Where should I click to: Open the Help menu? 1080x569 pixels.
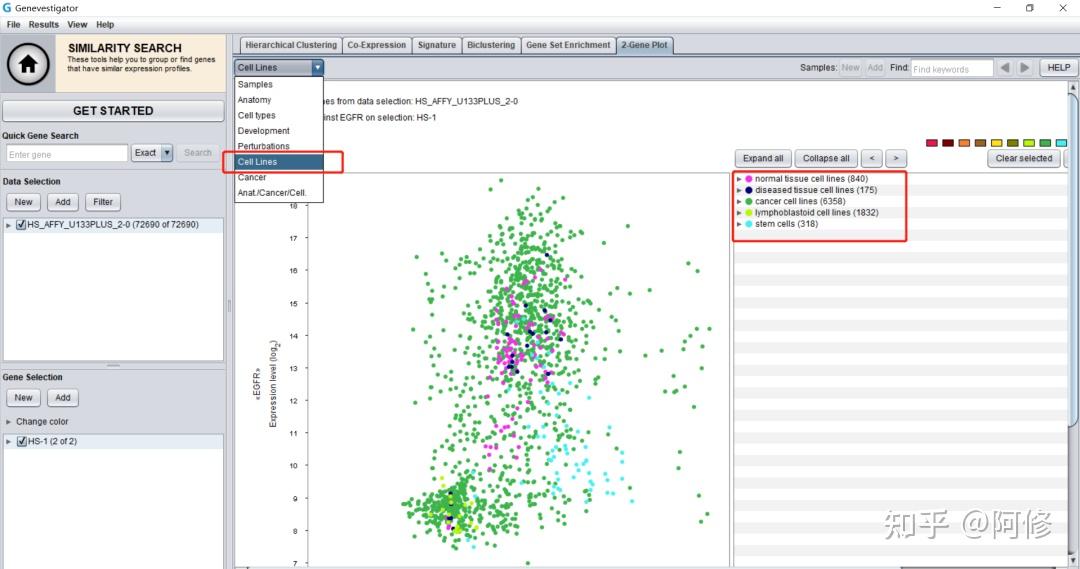[105, 24]
